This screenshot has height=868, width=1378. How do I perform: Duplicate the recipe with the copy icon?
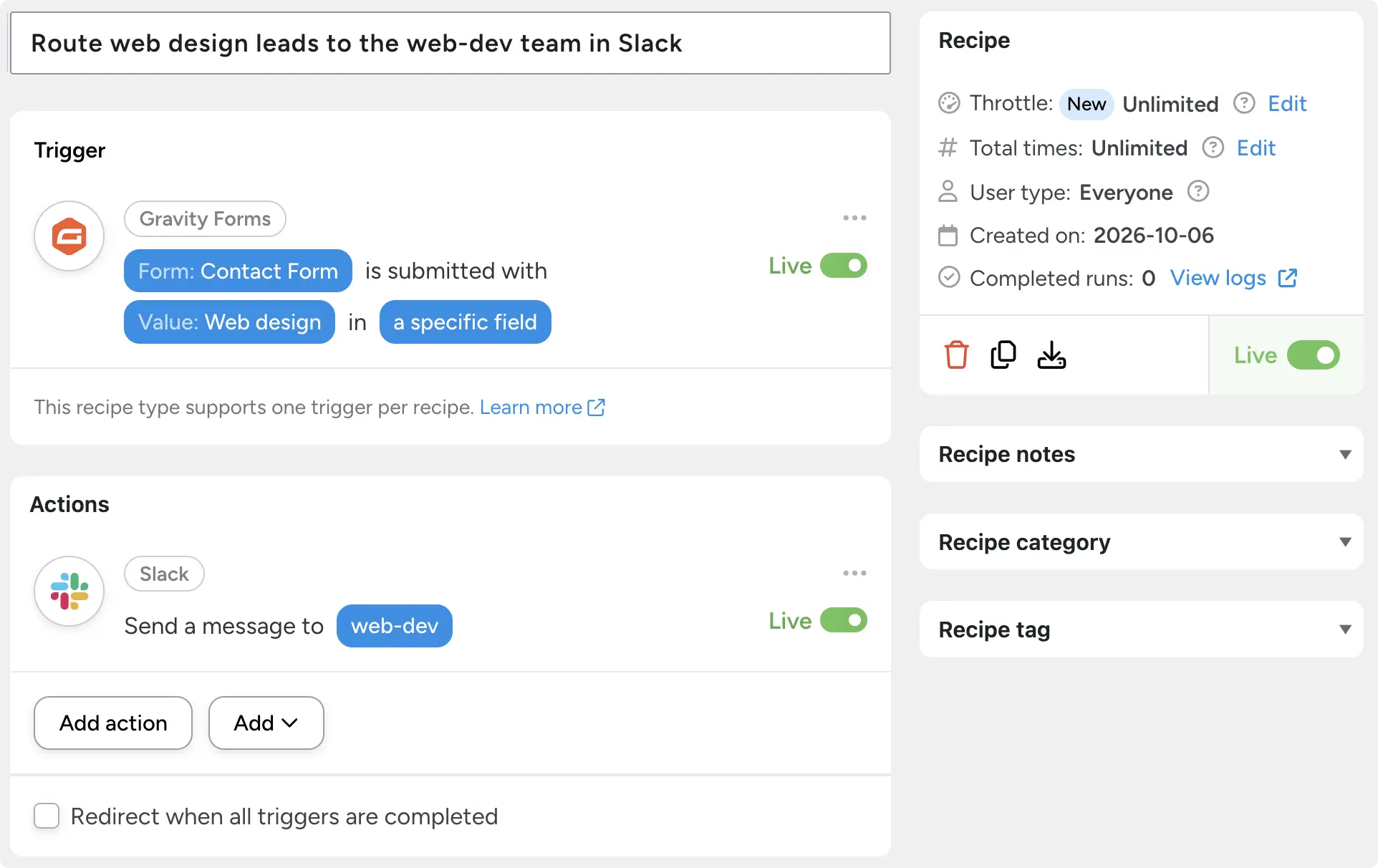click(x=1003, y=355)
